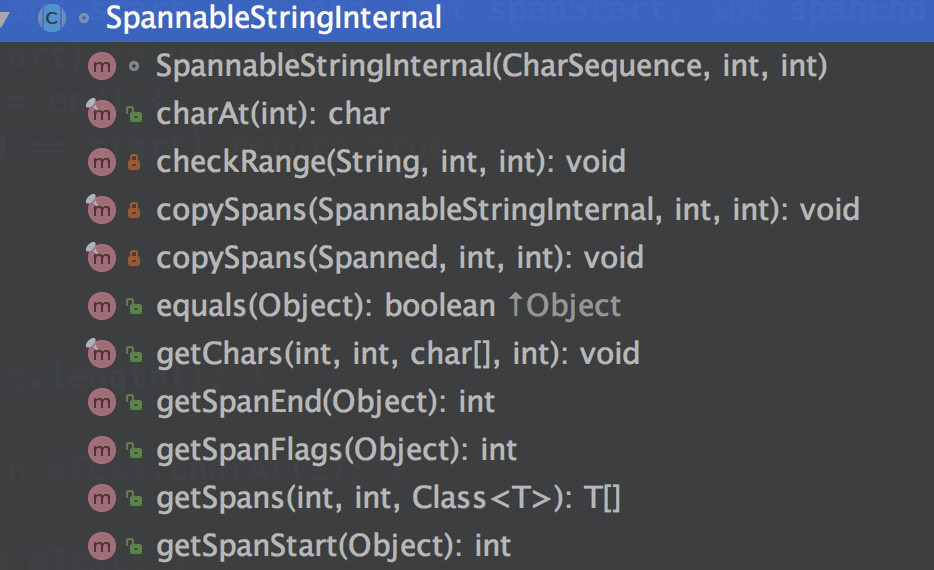
Task: Collapse the SpannableStringInternal class node
Action: pos(8,17)
